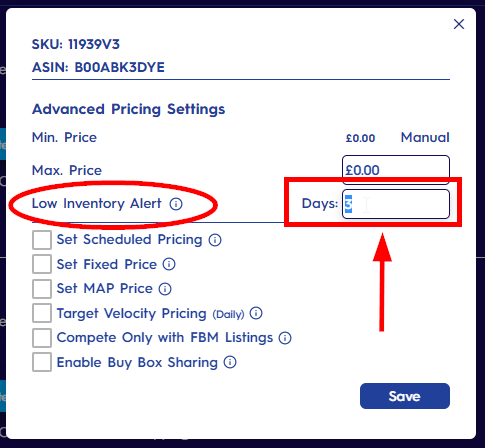485x448 pixels.
Task: Enable Compete Only with FBM Listings checkbox
Action: (x=42, y=338)
